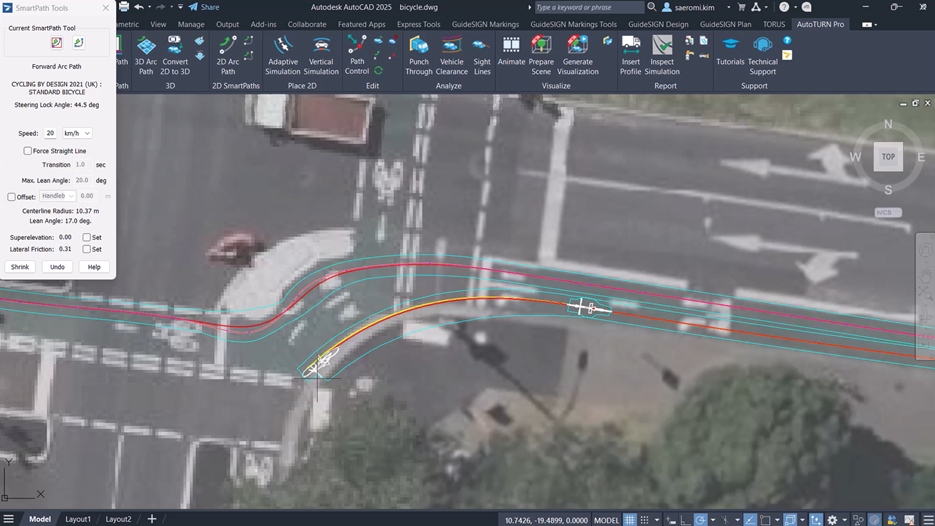The height and width of the screenshot is (526, 935).
Task: Switch to the GuideSIGN Design ribbon tab
Action: click(658, 24)
